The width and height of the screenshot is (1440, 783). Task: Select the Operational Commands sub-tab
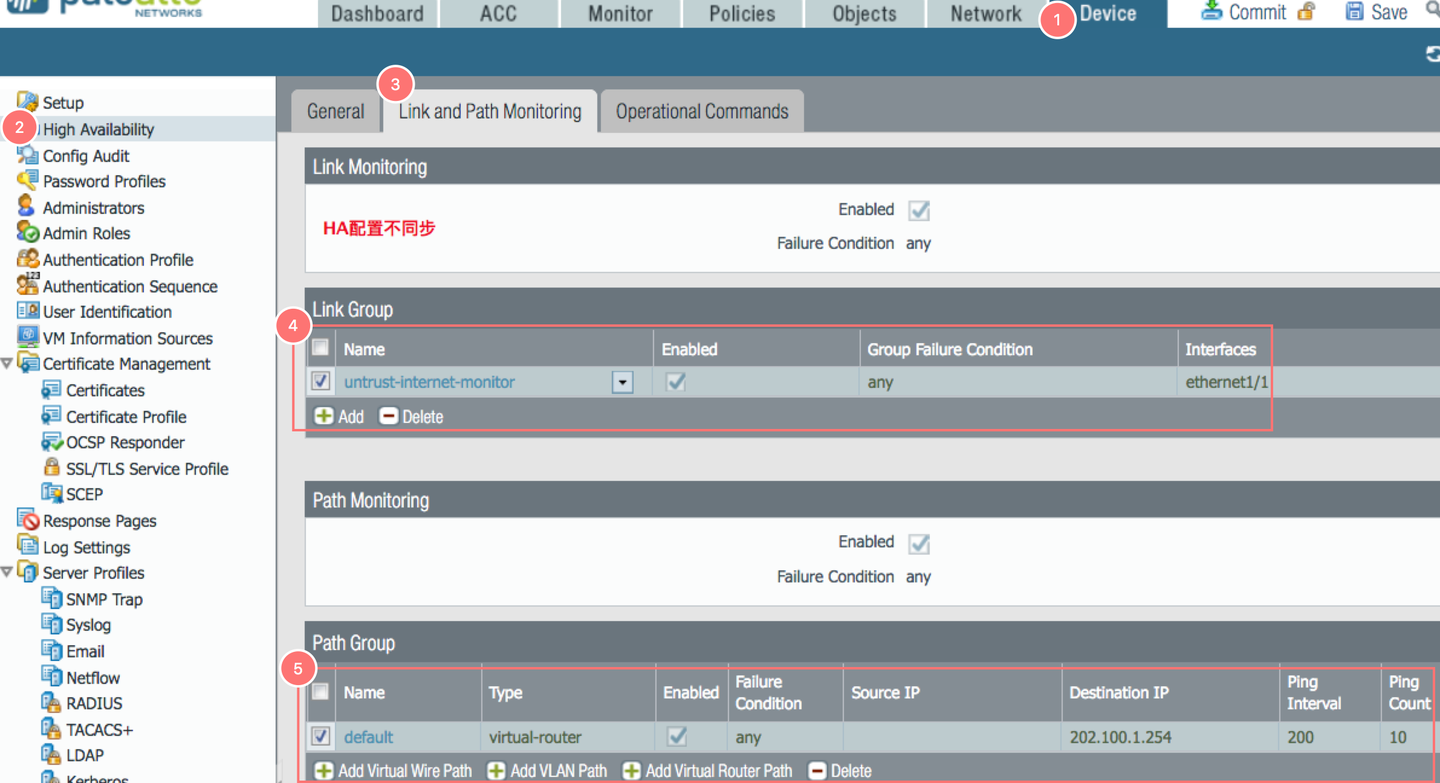702,111
